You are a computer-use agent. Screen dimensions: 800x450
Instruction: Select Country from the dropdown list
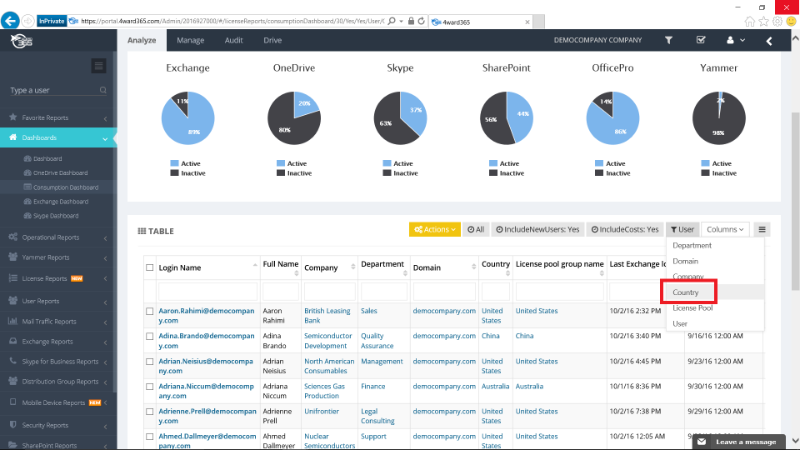tap(714, 292)
